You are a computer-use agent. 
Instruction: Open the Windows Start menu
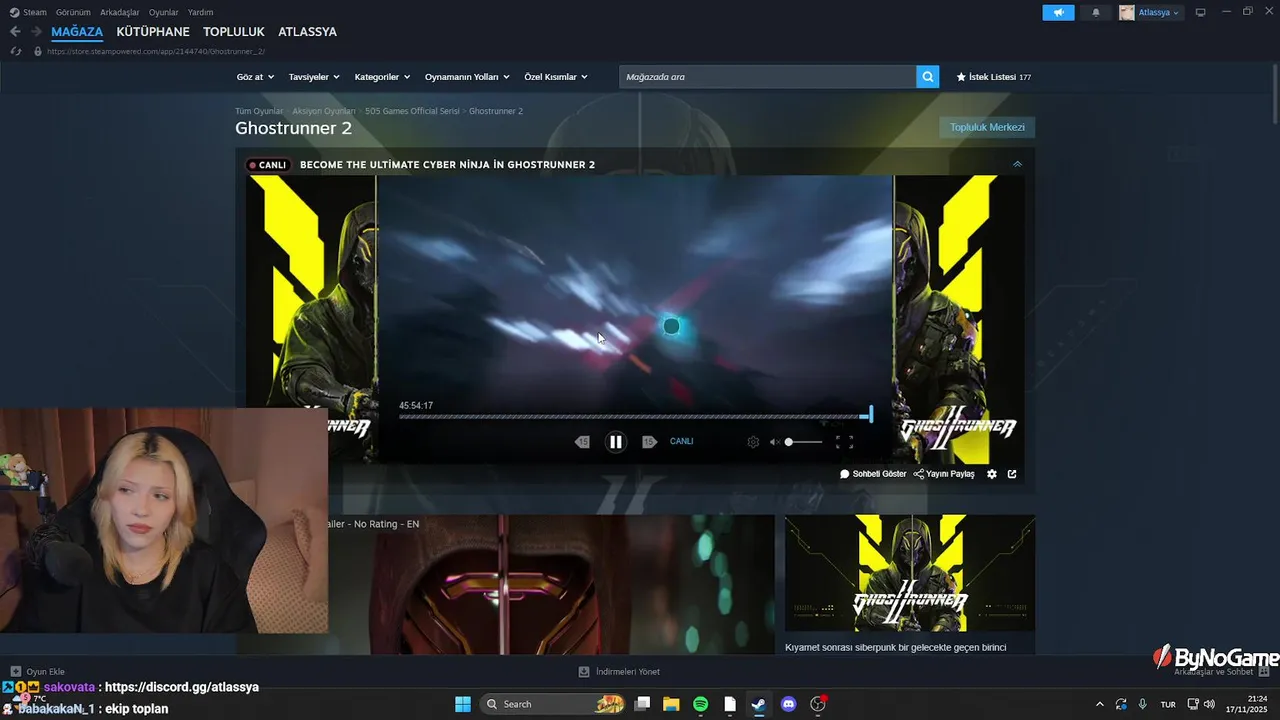463,704
